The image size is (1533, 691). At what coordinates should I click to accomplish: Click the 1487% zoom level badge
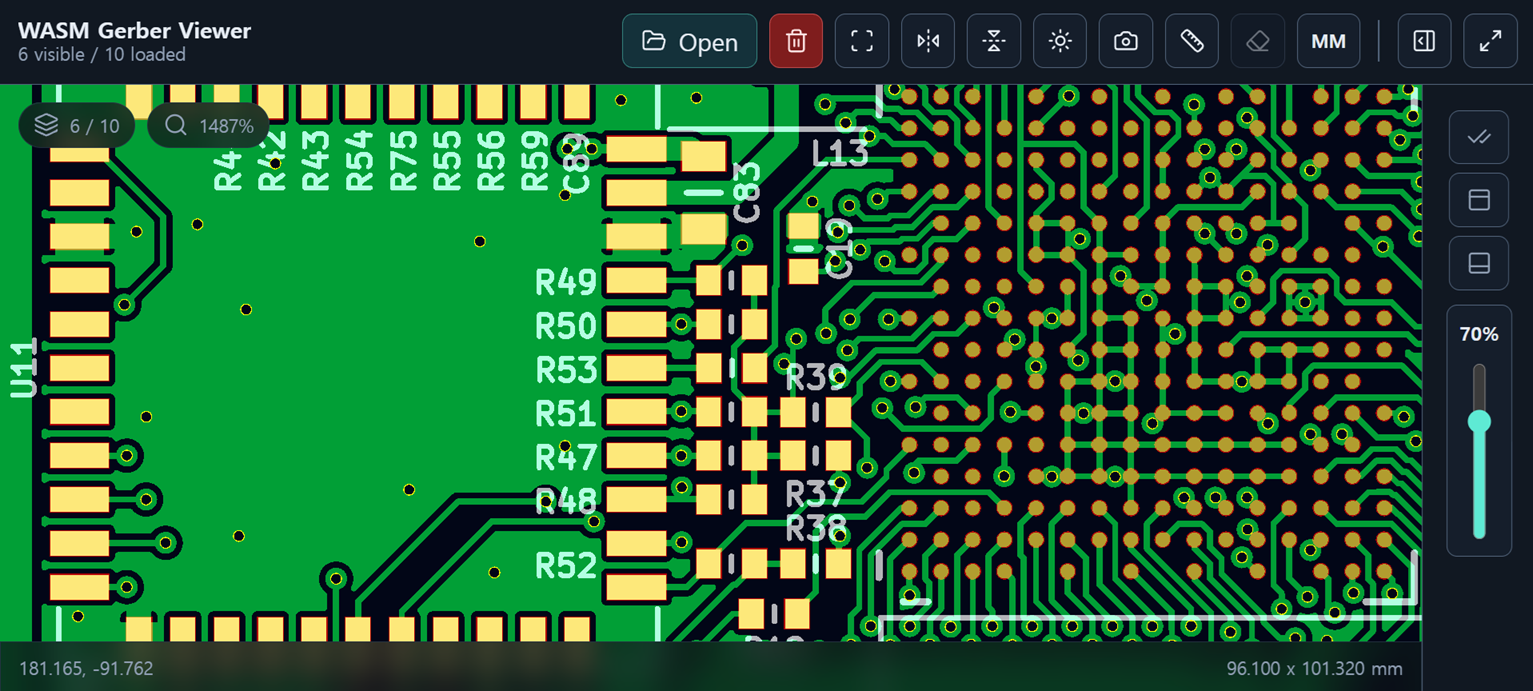[x=207, y=125]
